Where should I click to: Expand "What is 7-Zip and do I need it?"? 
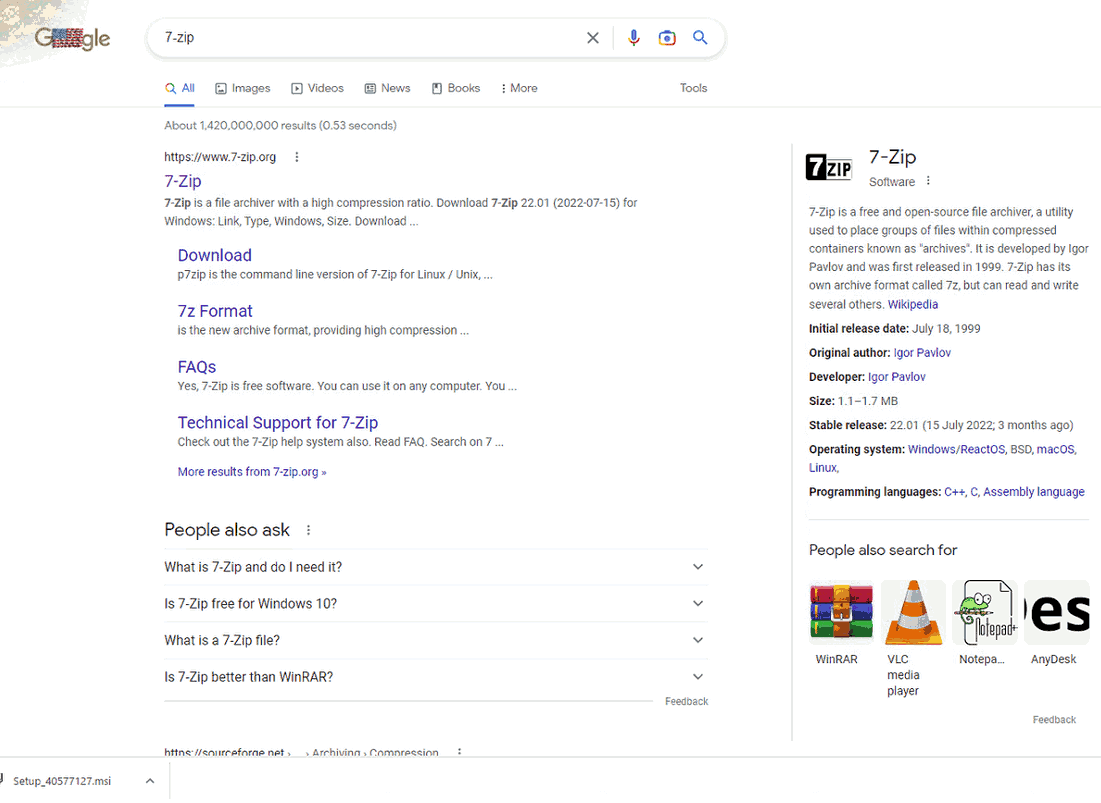(x=435, y=567)
